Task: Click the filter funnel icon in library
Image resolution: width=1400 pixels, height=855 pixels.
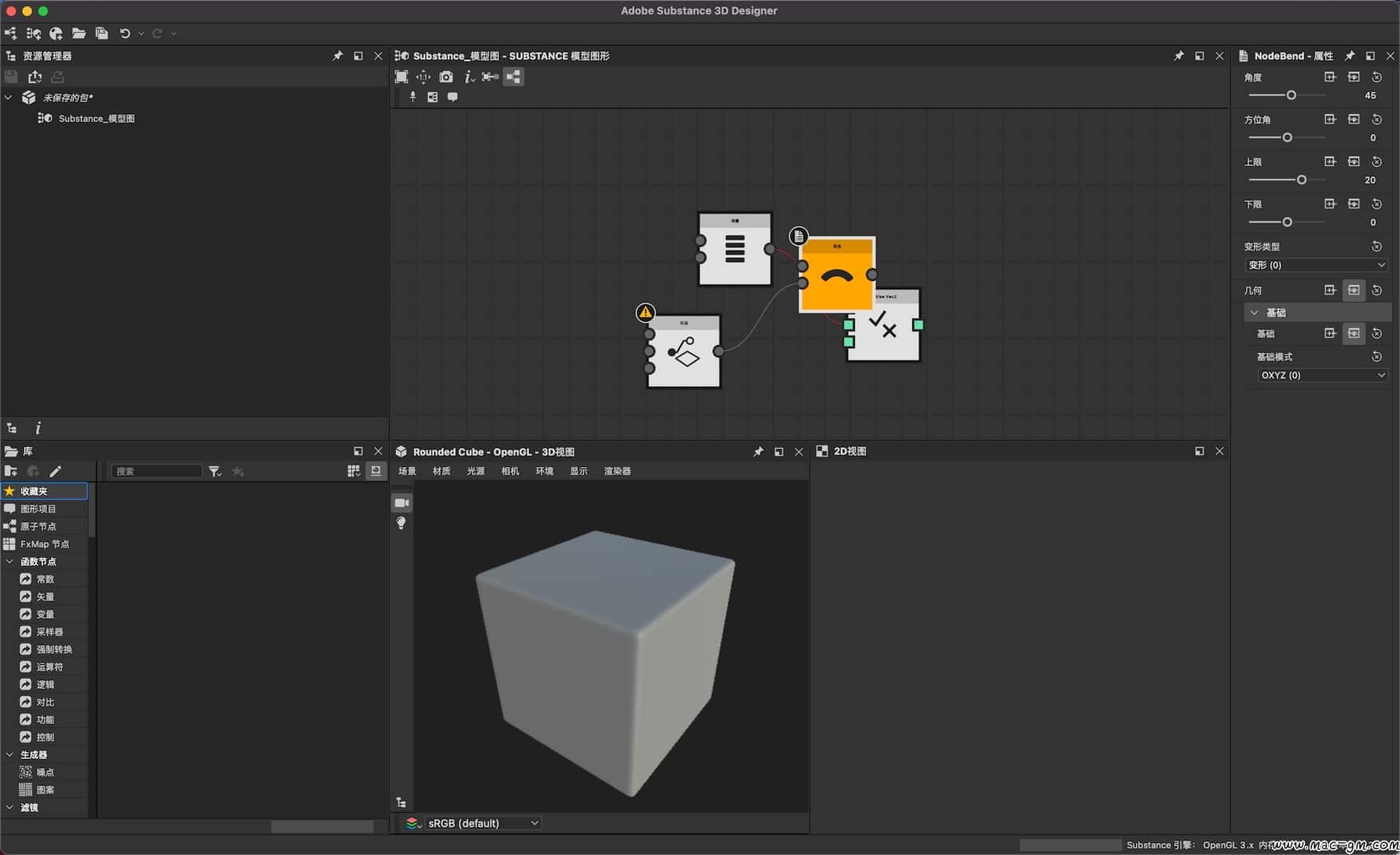Action: tap(215, 472)
